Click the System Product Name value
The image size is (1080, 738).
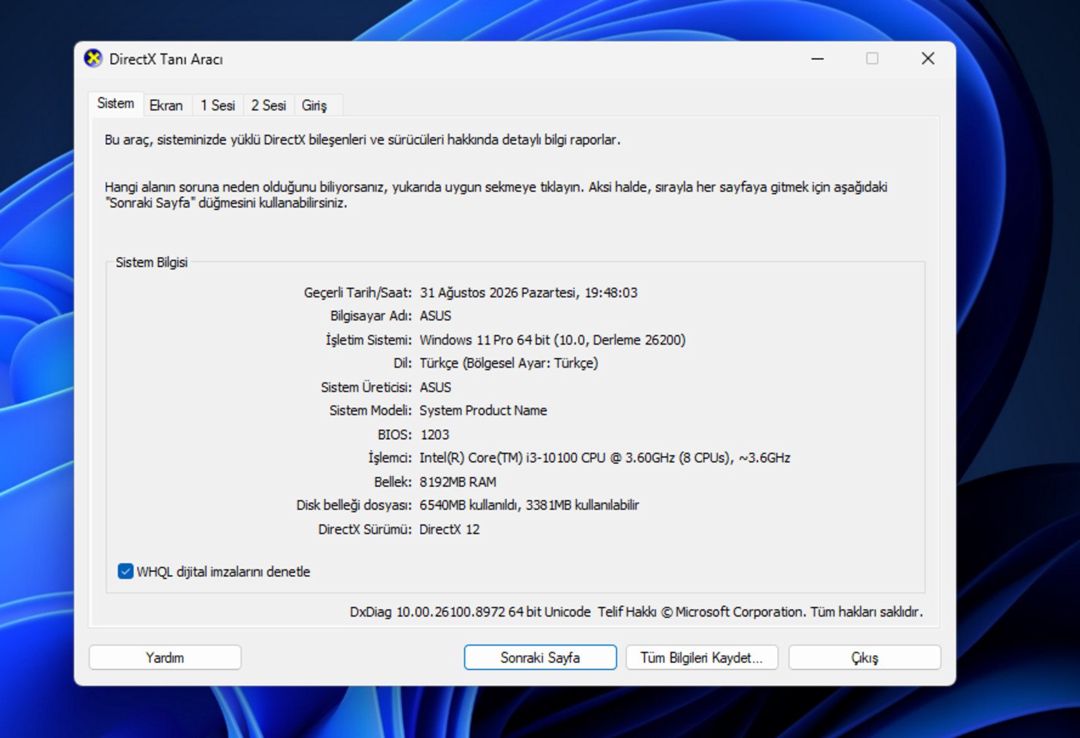point(483,411)
